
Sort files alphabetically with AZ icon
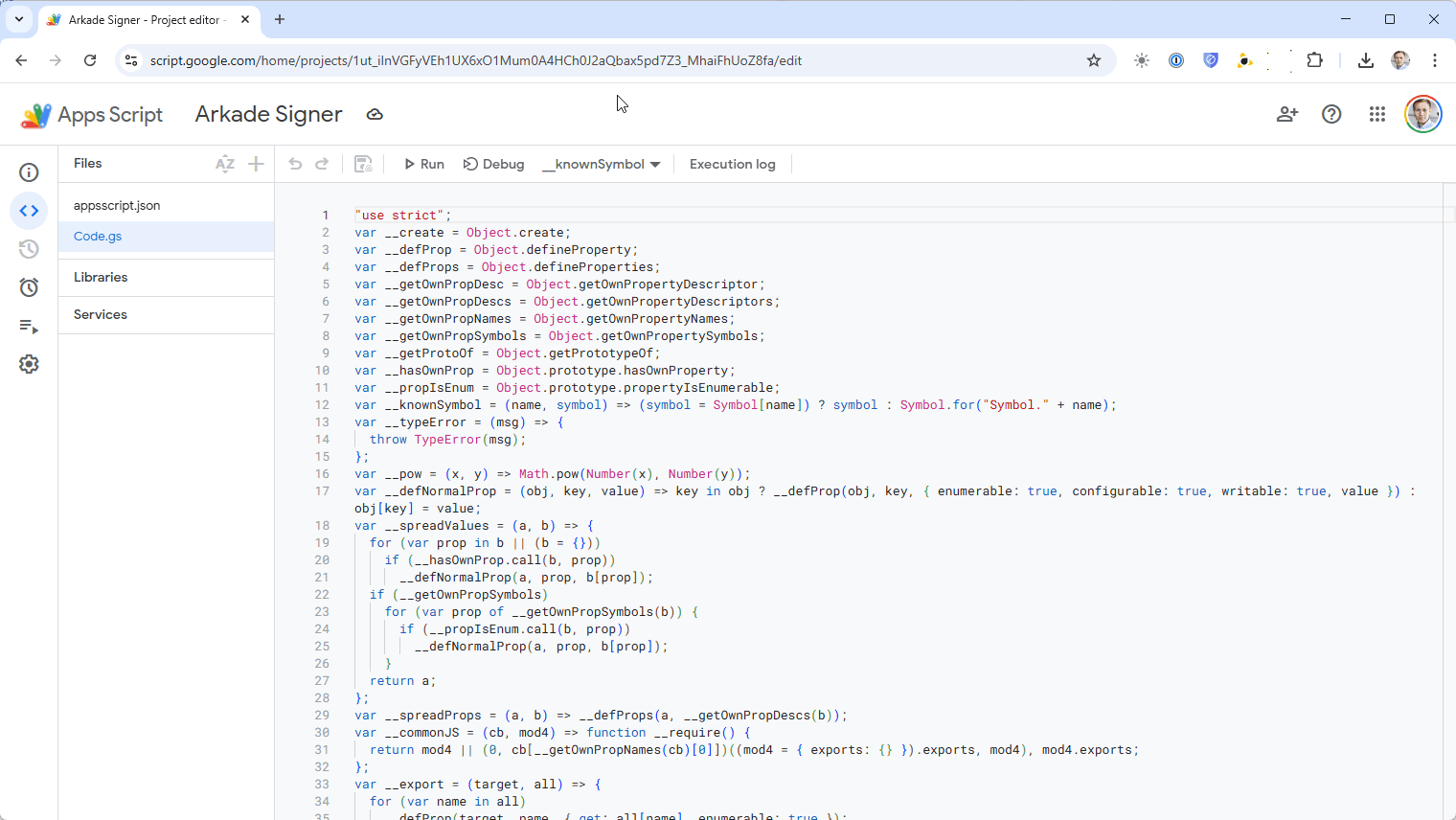(224, 164)
